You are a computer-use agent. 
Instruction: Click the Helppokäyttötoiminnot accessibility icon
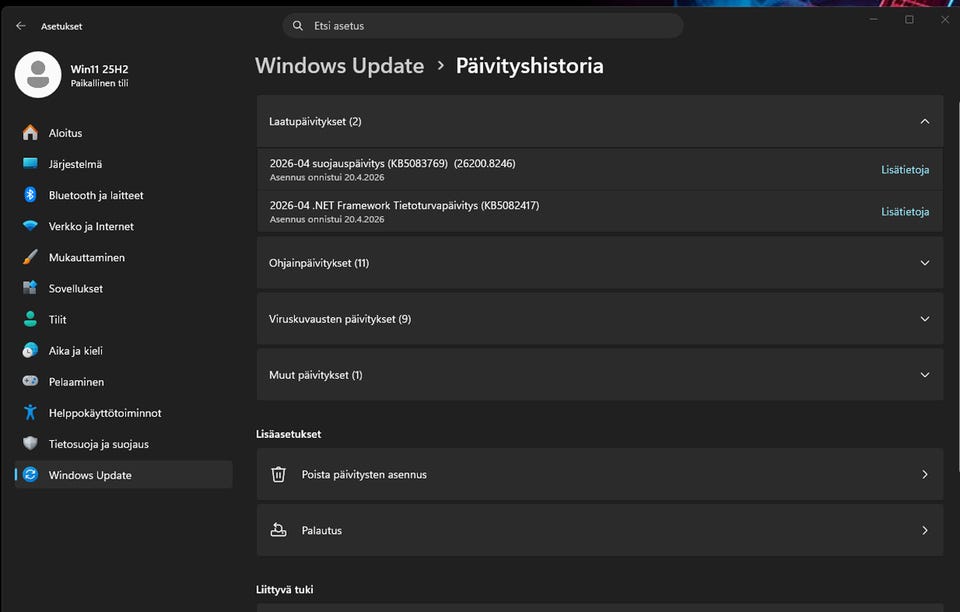coord(30,412)
